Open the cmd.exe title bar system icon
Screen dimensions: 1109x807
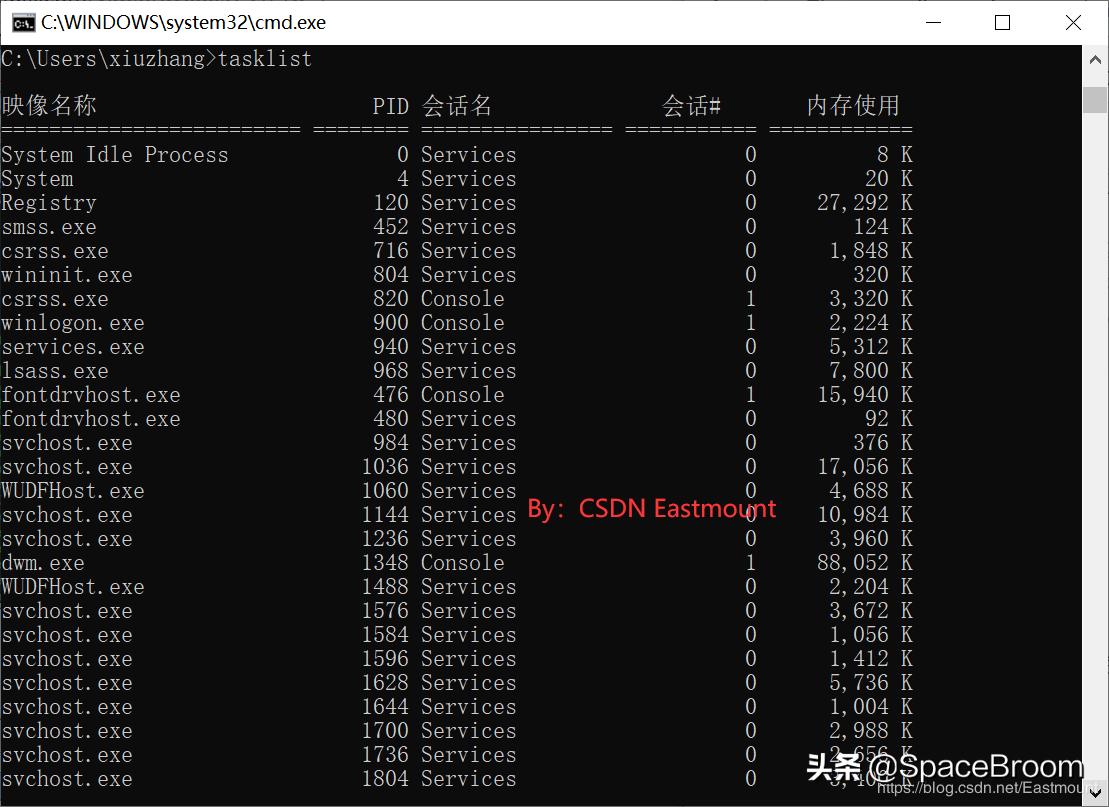point(23,23)
